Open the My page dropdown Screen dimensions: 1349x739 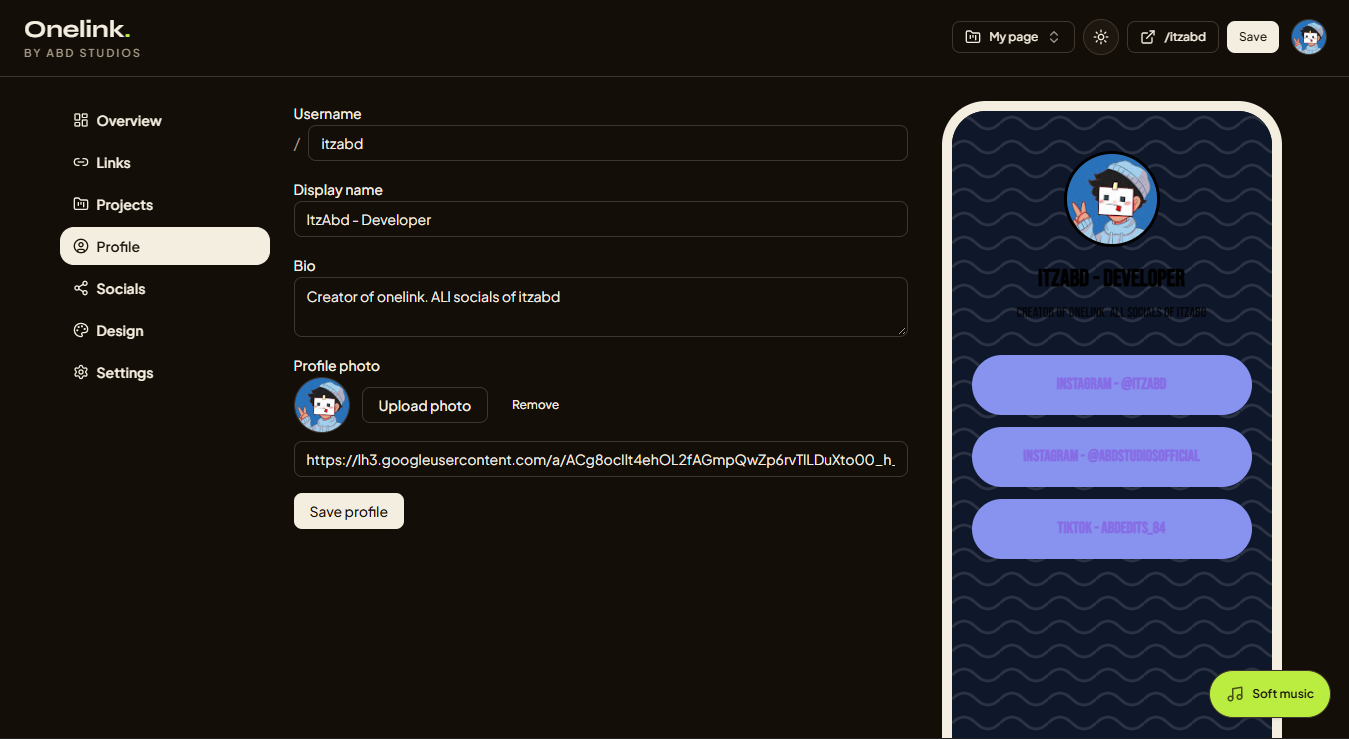click(x=1013, y=37)
